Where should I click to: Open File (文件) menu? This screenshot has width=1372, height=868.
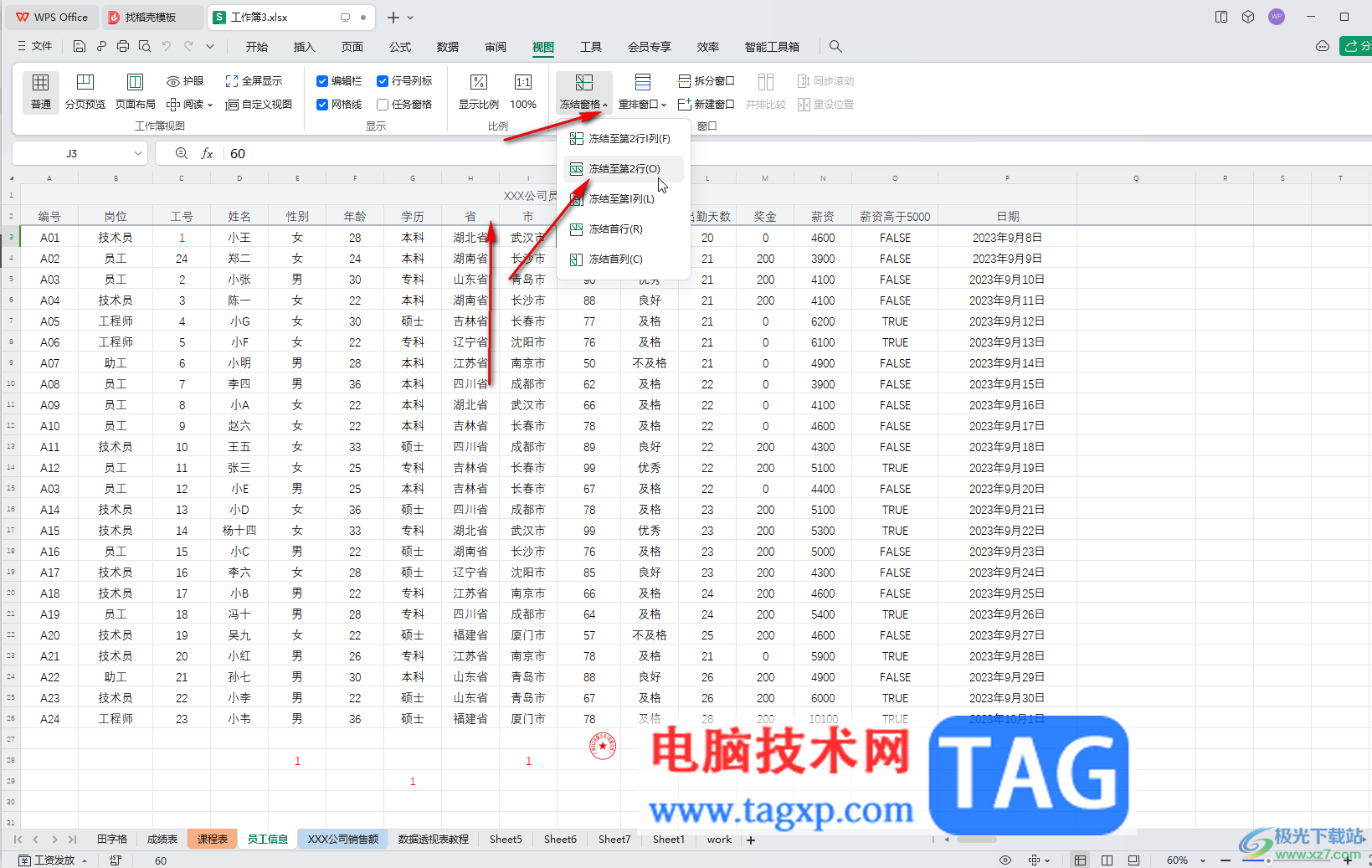coord(35,46)
